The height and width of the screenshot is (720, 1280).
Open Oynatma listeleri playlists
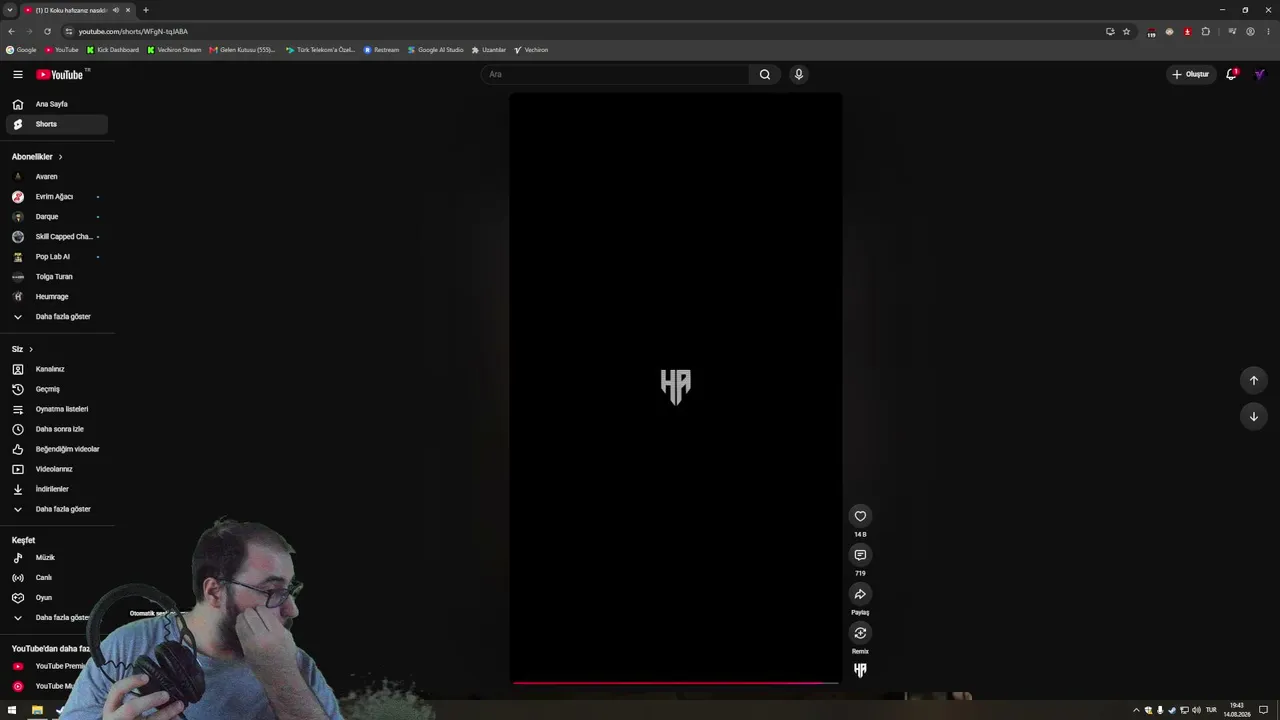[x=57, y=409]
